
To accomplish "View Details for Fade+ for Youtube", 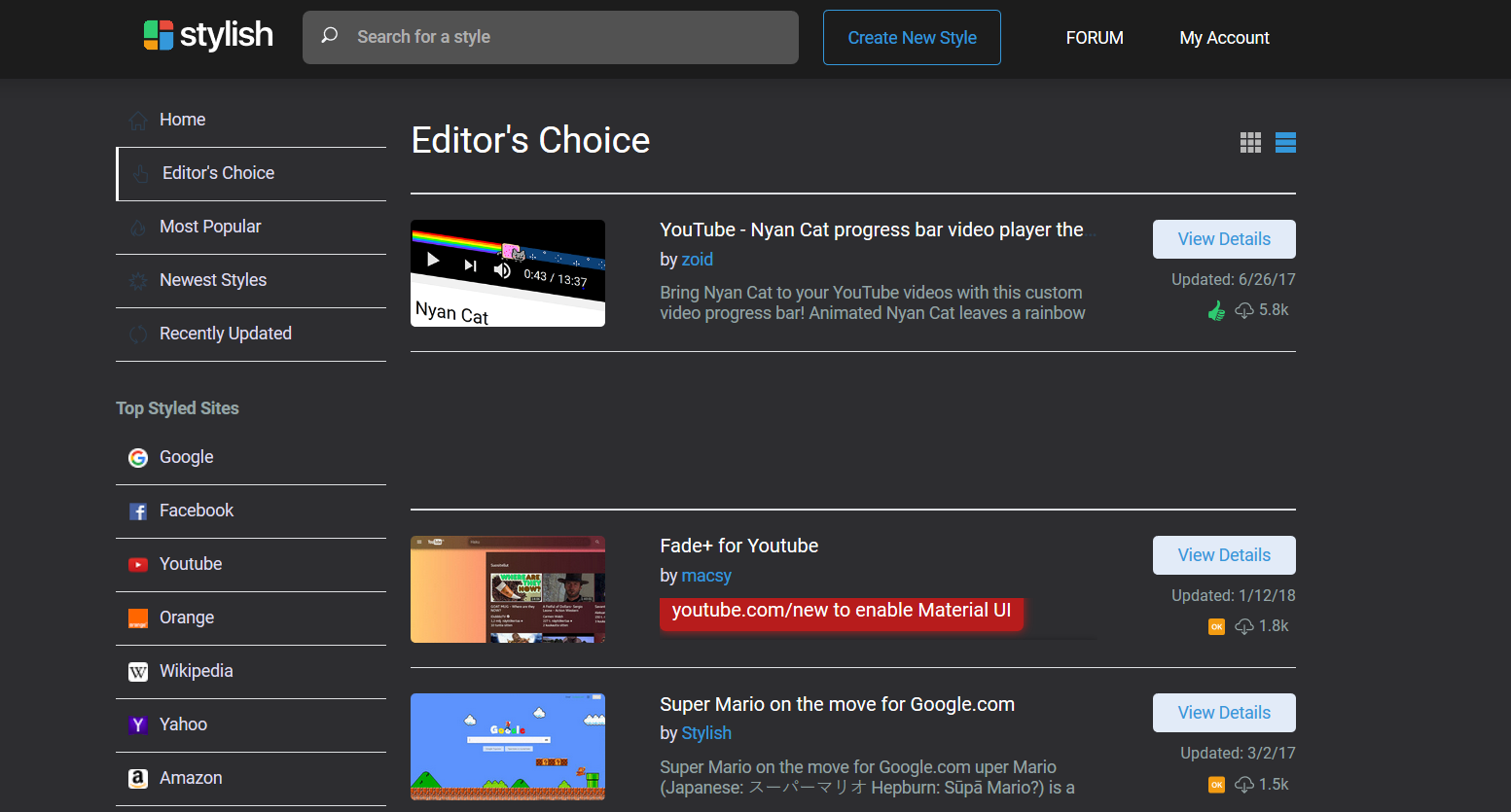I will coord(1224,555).
